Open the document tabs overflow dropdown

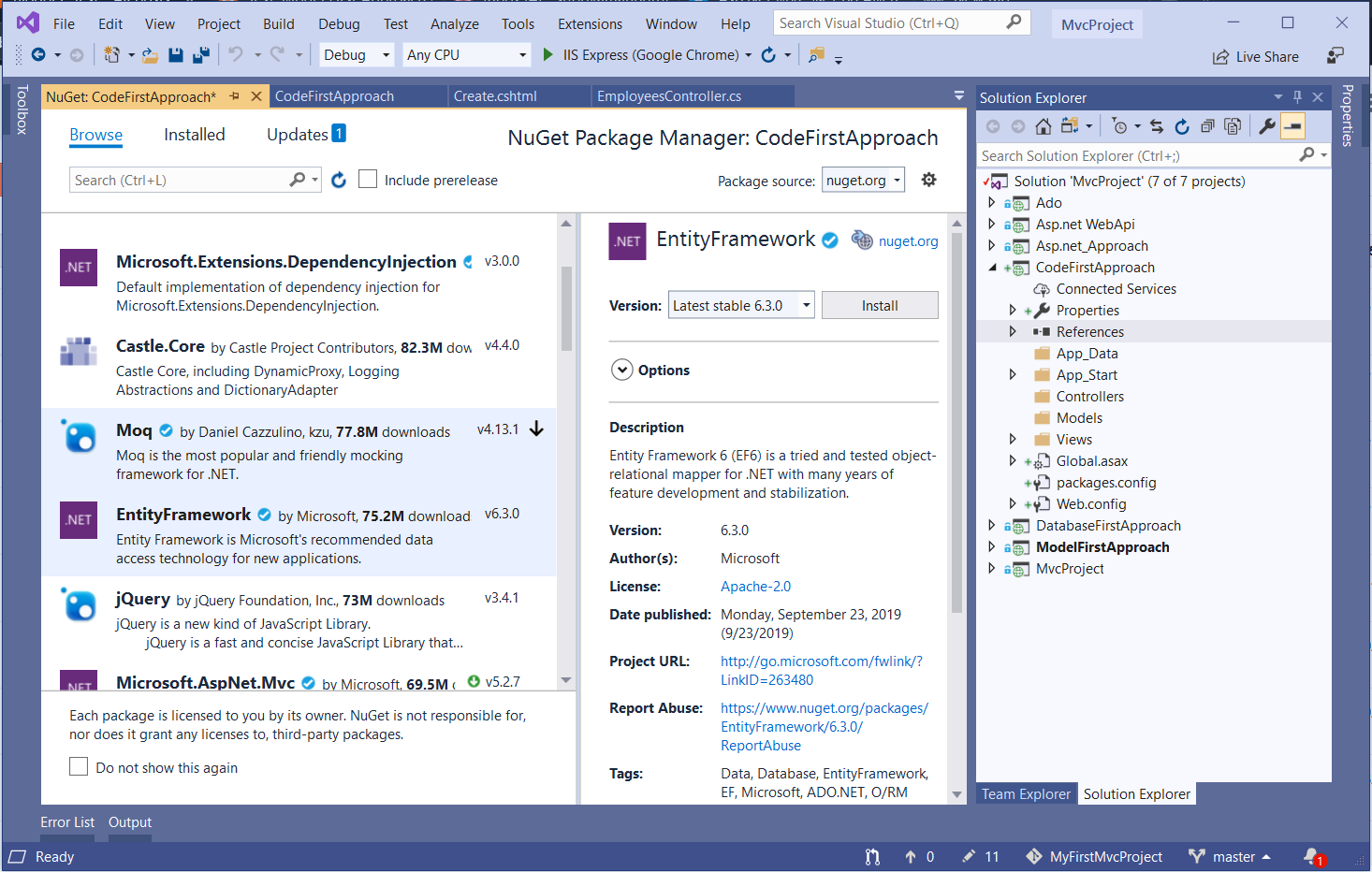pyautogui.click(x=958, y=95)
